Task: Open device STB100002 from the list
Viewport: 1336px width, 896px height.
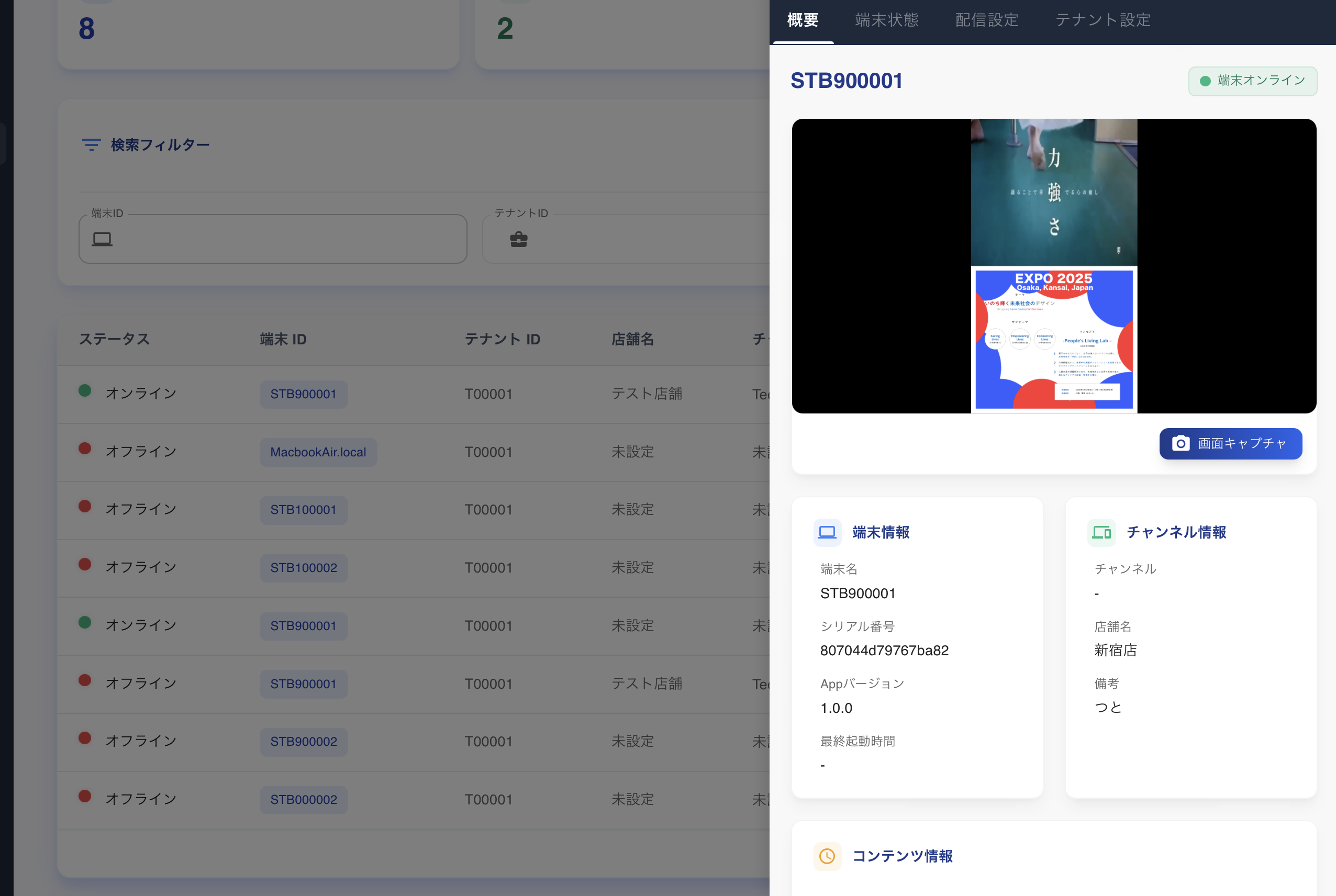Action: click(304, 568)
